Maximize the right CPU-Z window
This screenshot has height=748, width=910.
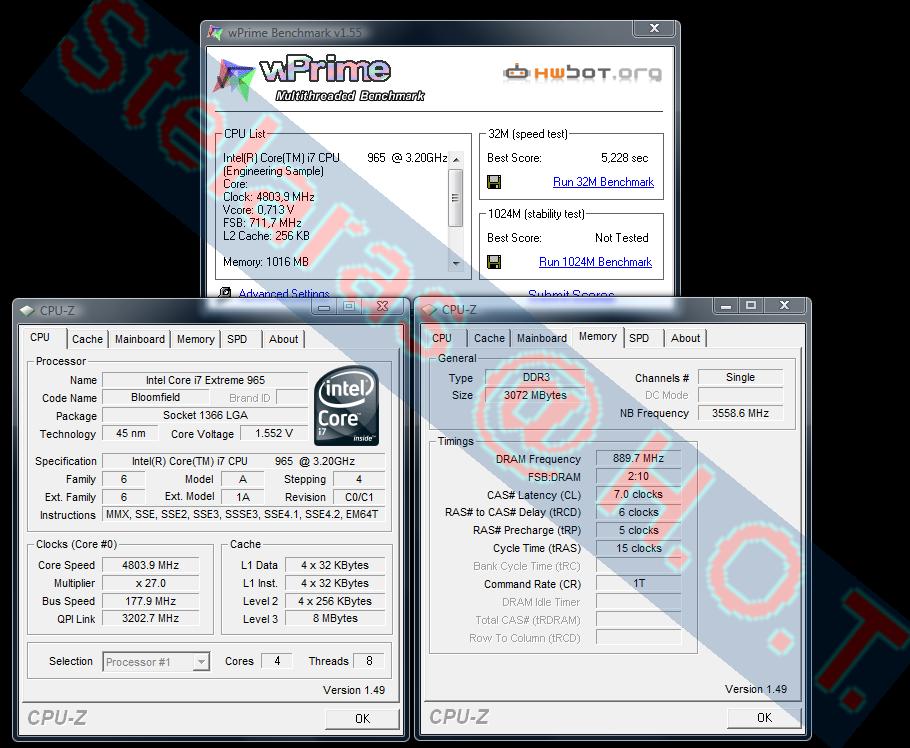(x=751, y=305)
